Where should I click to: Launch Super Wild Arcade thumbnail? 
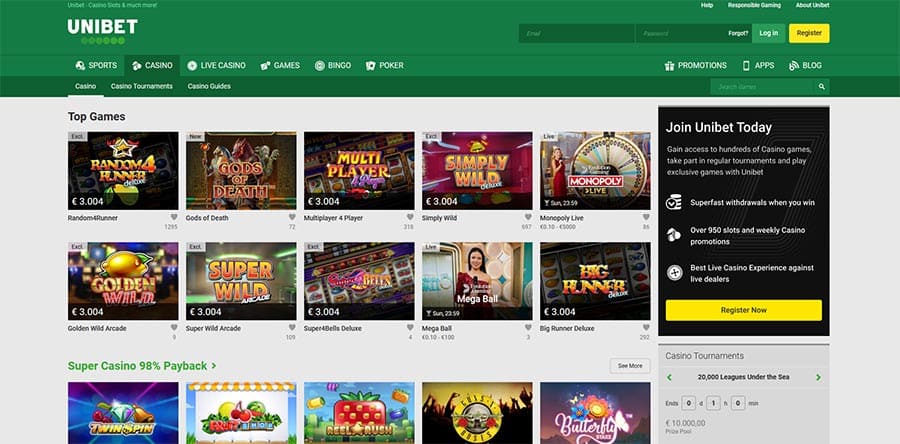241,281
